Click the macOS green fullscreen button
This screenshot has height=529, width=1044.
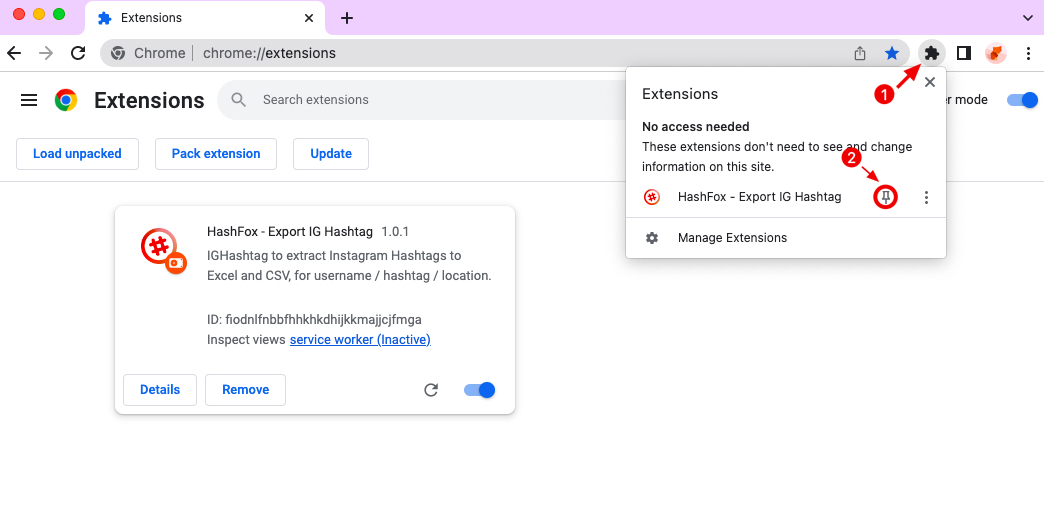(59, 14)
